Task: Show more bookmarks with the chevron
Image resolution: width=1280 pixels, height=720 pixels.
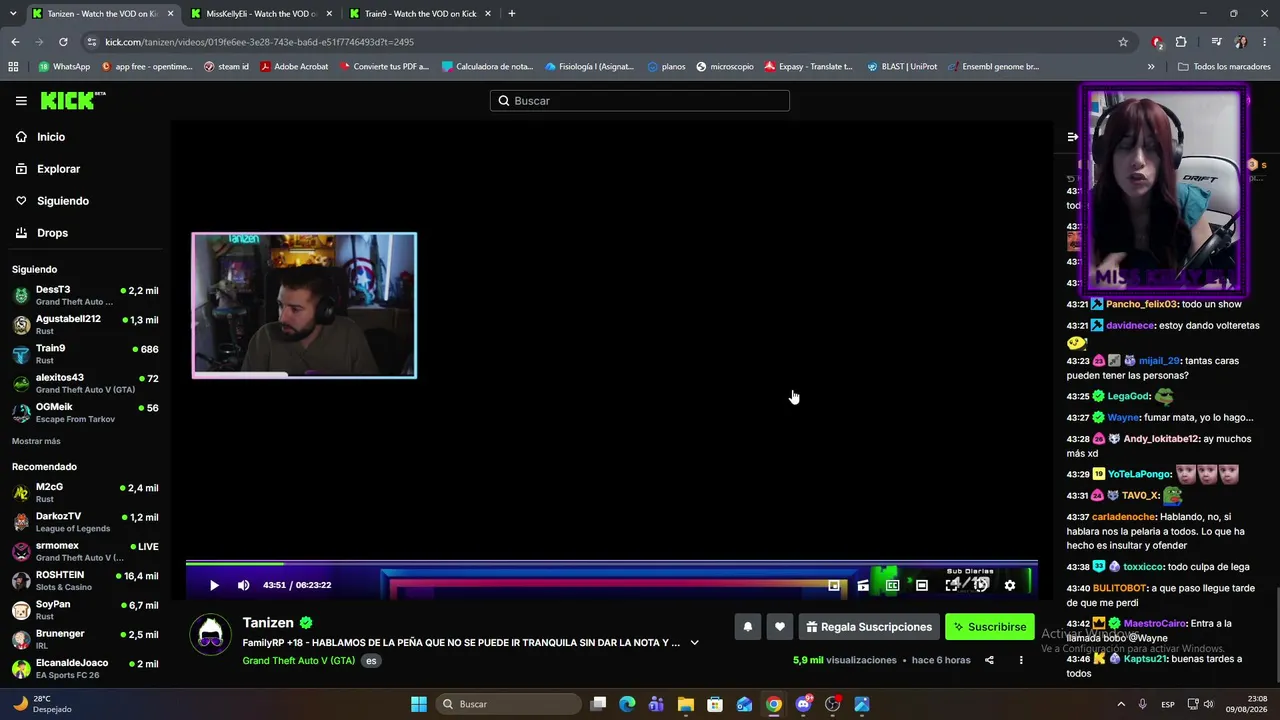Action: pyautogui.click(x=1151, y=67)
